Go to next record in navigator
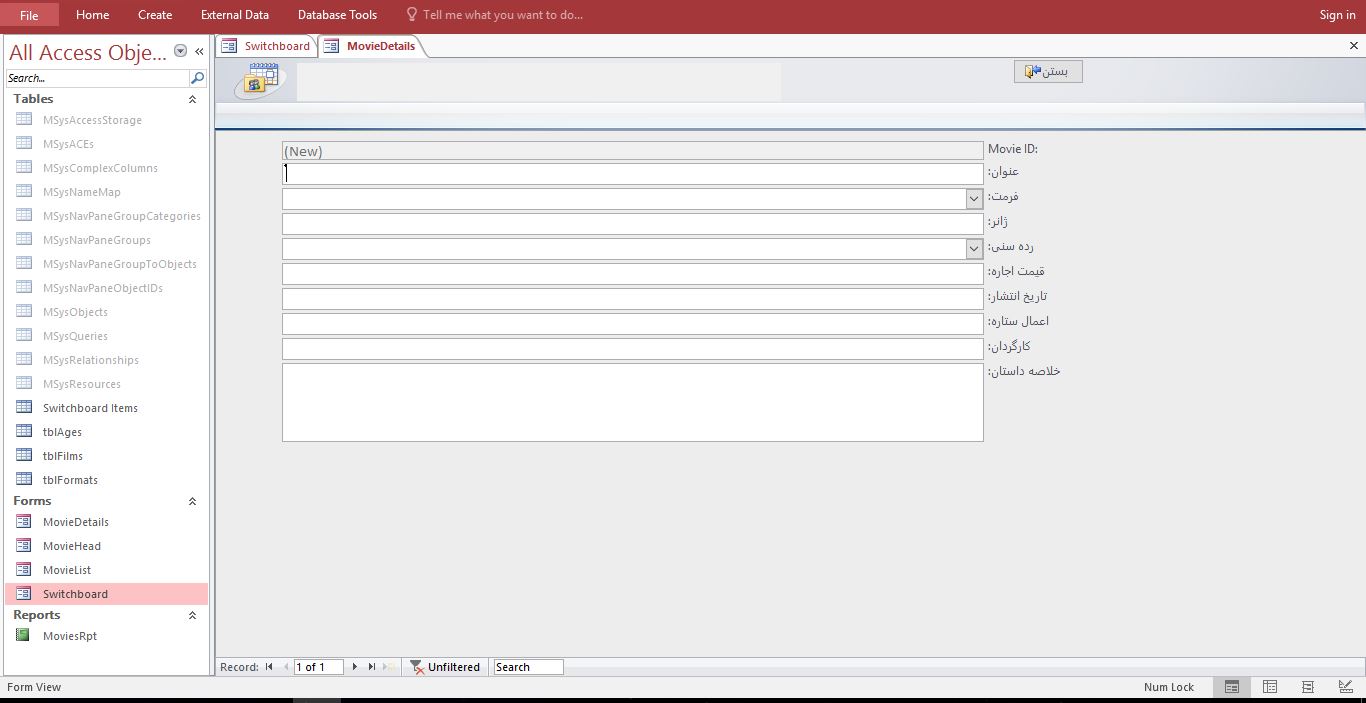1366x703 pixels. coord(354,667)
